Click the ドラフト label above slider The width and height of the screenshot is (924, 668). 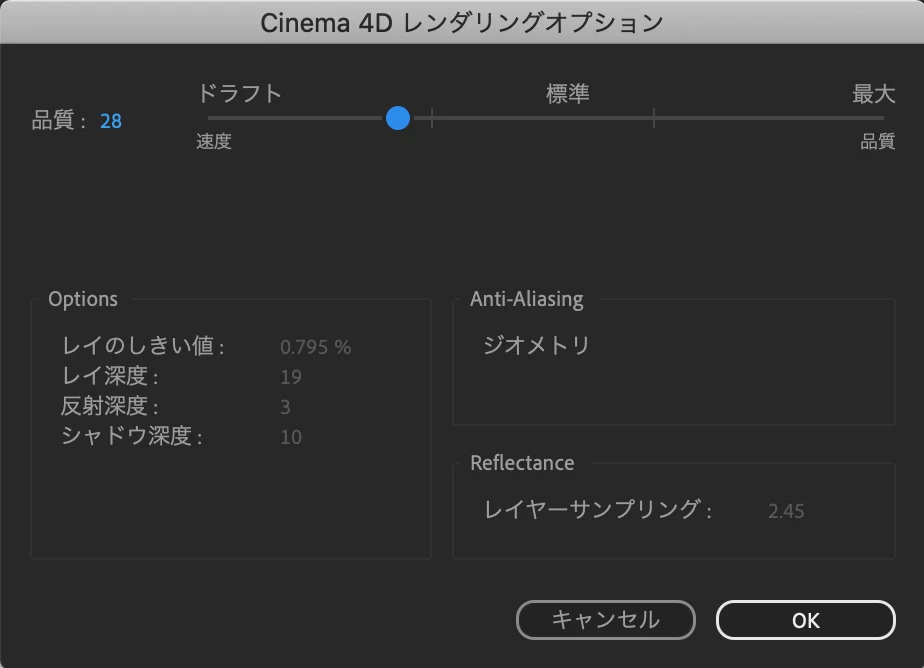point(239,94)
